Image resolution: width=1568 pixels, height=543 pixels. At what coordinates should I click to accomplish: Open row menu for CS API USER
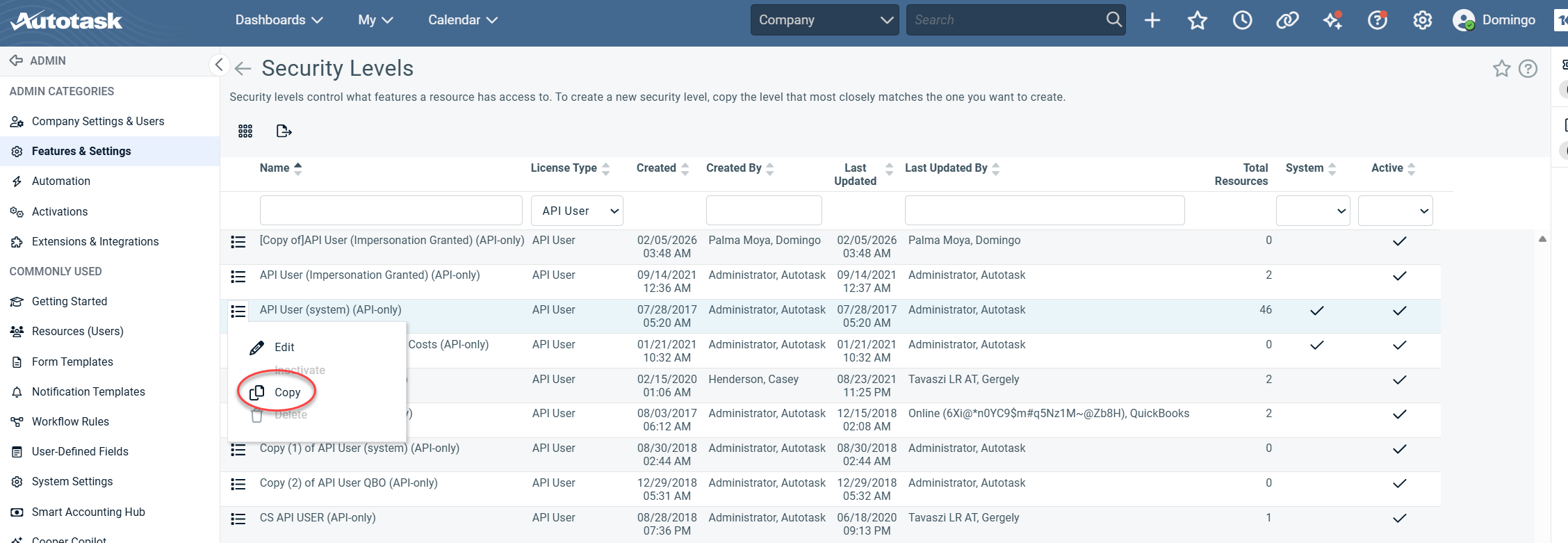(238, 519)
